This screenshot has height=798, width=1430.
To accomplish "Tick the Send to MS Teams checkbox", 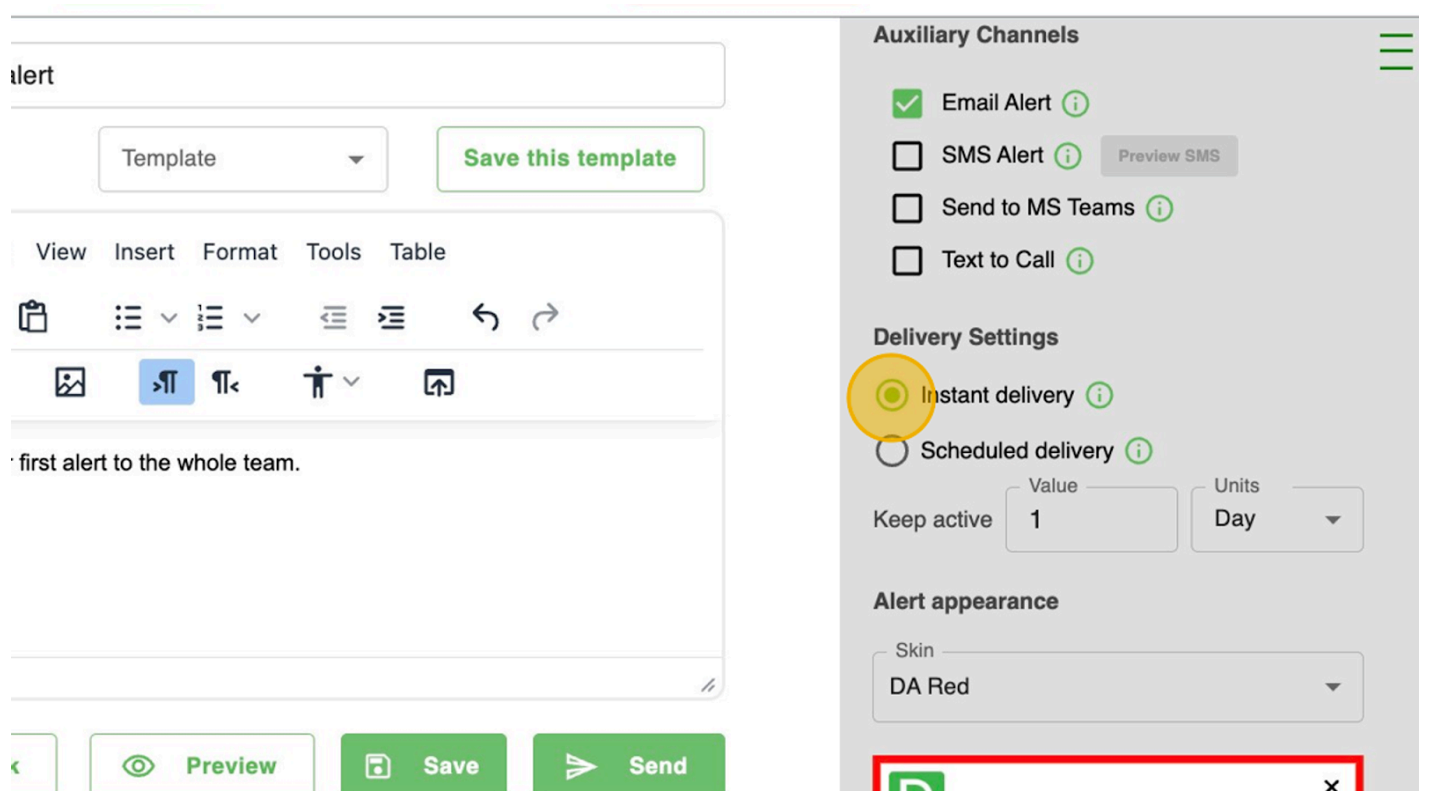I will click(907, 208).
